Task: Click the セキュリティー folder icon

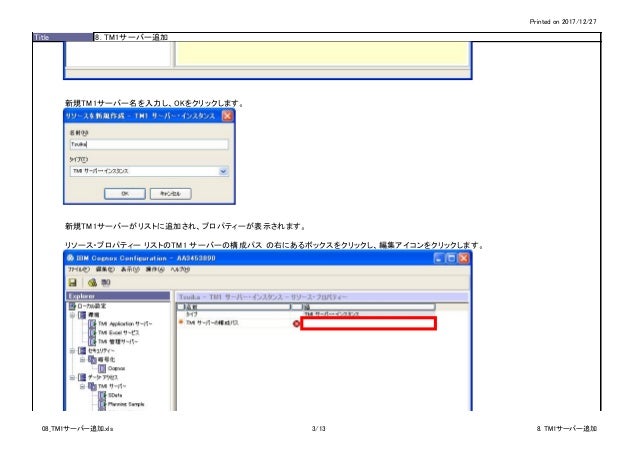Action: coord(82,350)
